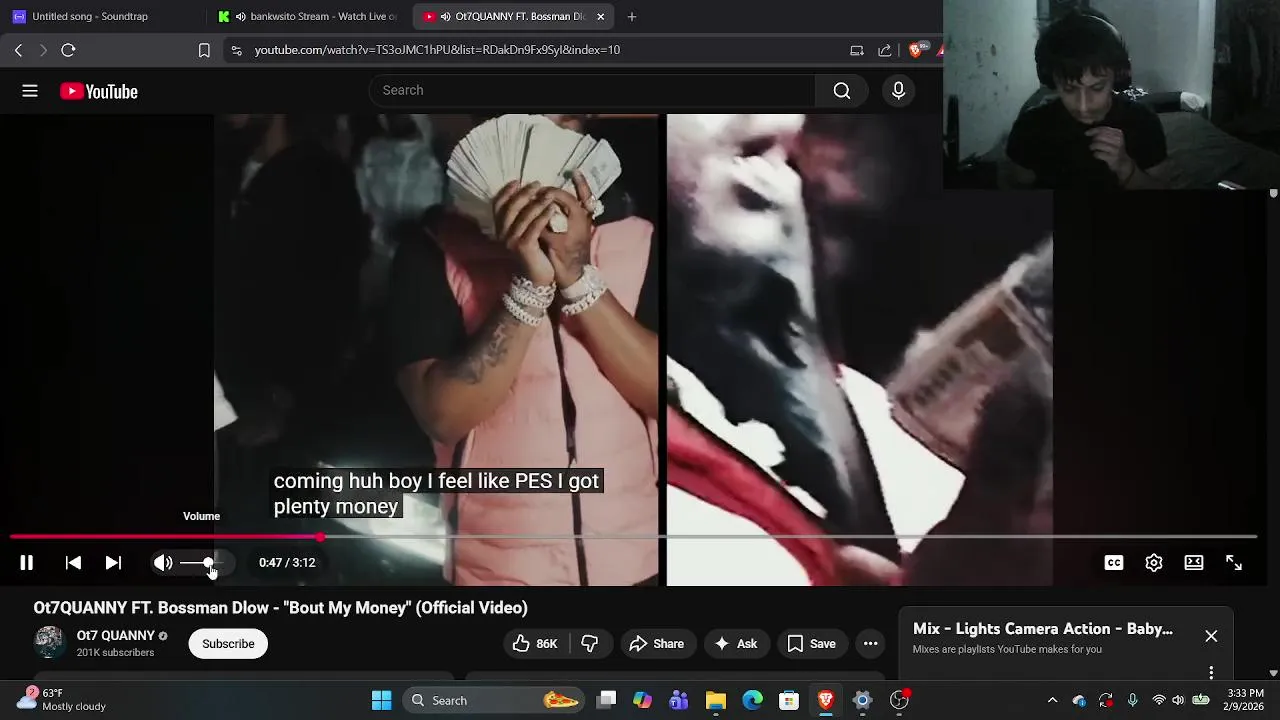
Task: Open the Brave Shields lion icon
Action: point(916,50)
